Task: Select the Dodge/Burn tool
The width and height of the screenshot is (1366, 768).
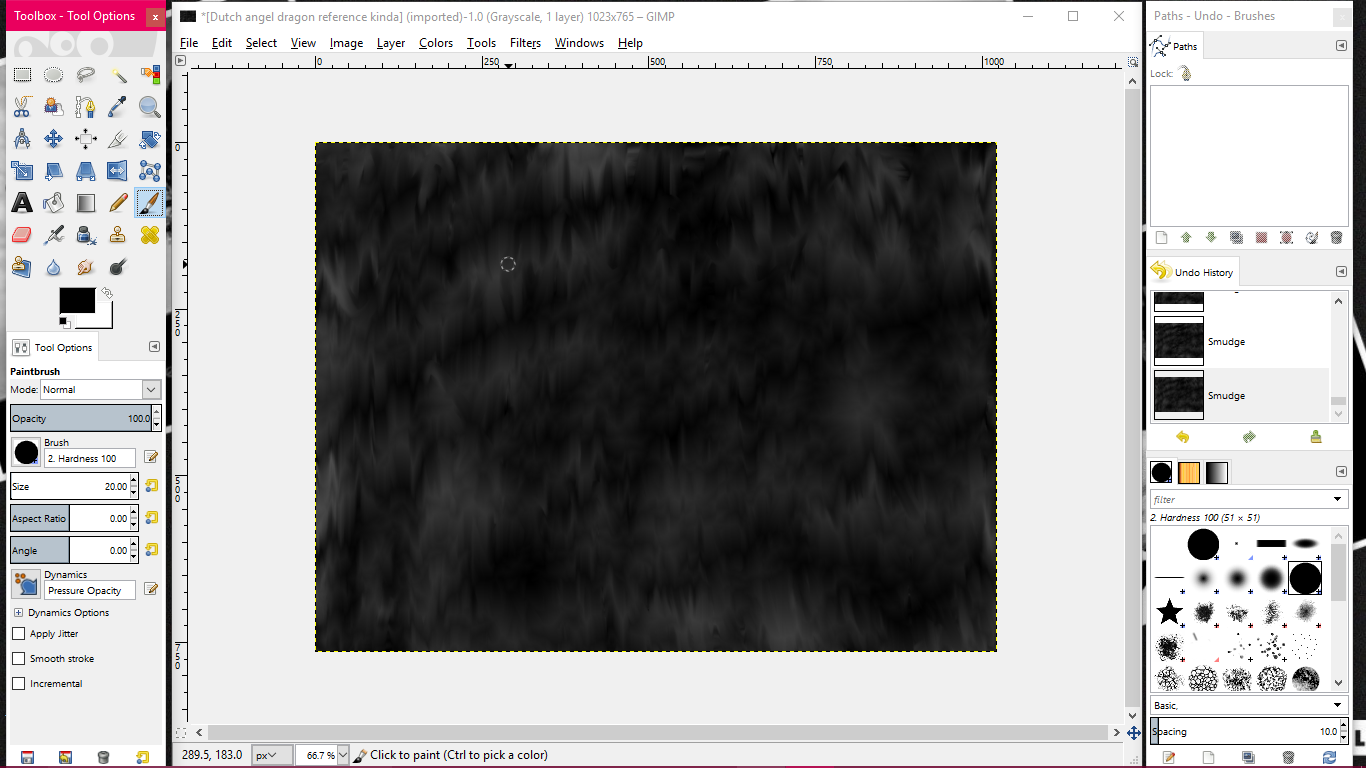Action: (x=118, y=267)
